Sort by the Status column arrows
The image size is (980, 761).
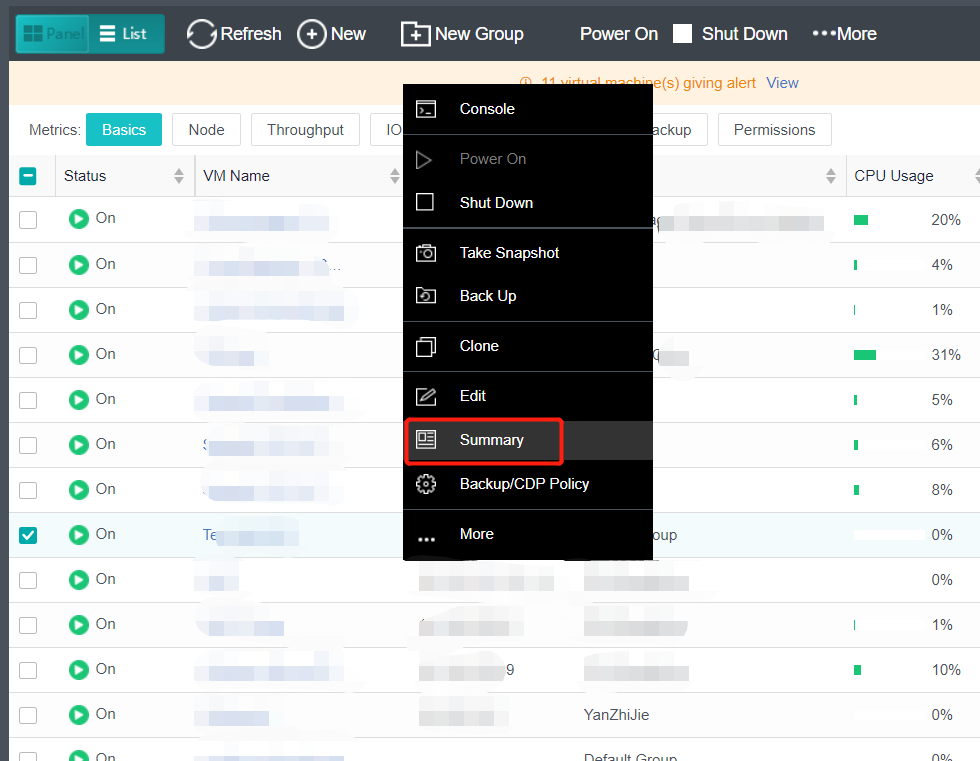[179, 176]
